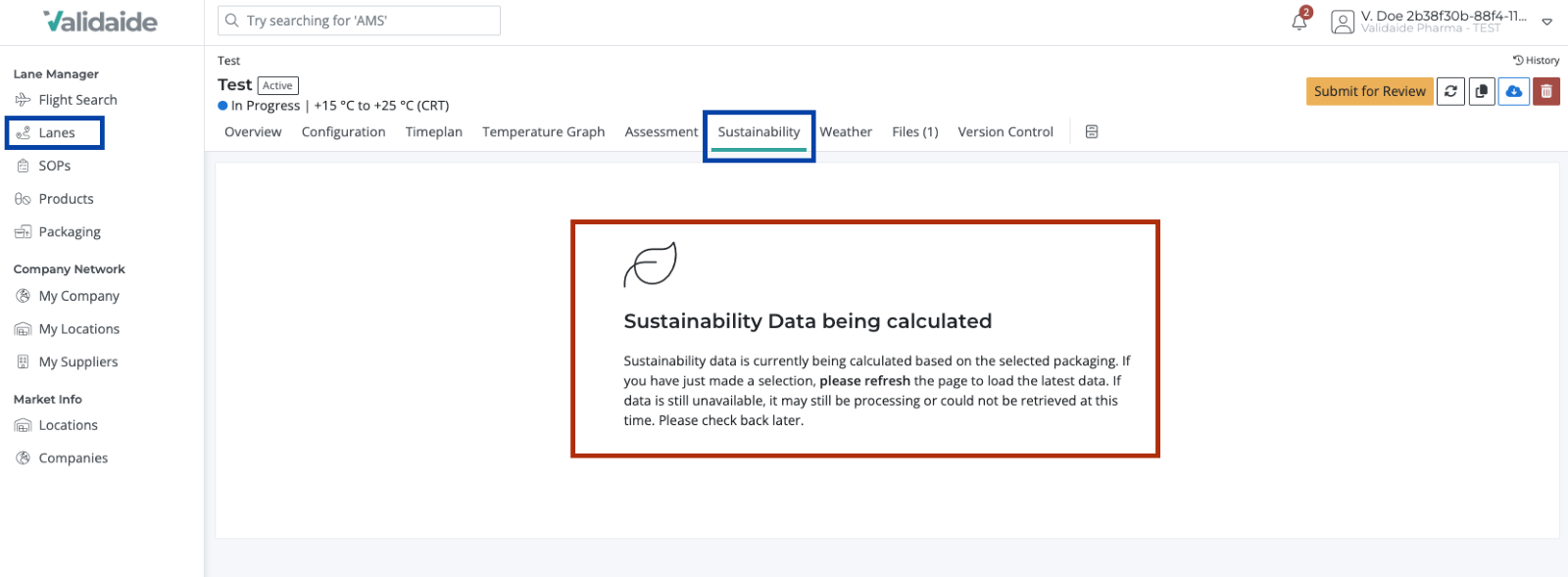
Task: Open Flight Search in the sidebar
Action: point(67,100)
